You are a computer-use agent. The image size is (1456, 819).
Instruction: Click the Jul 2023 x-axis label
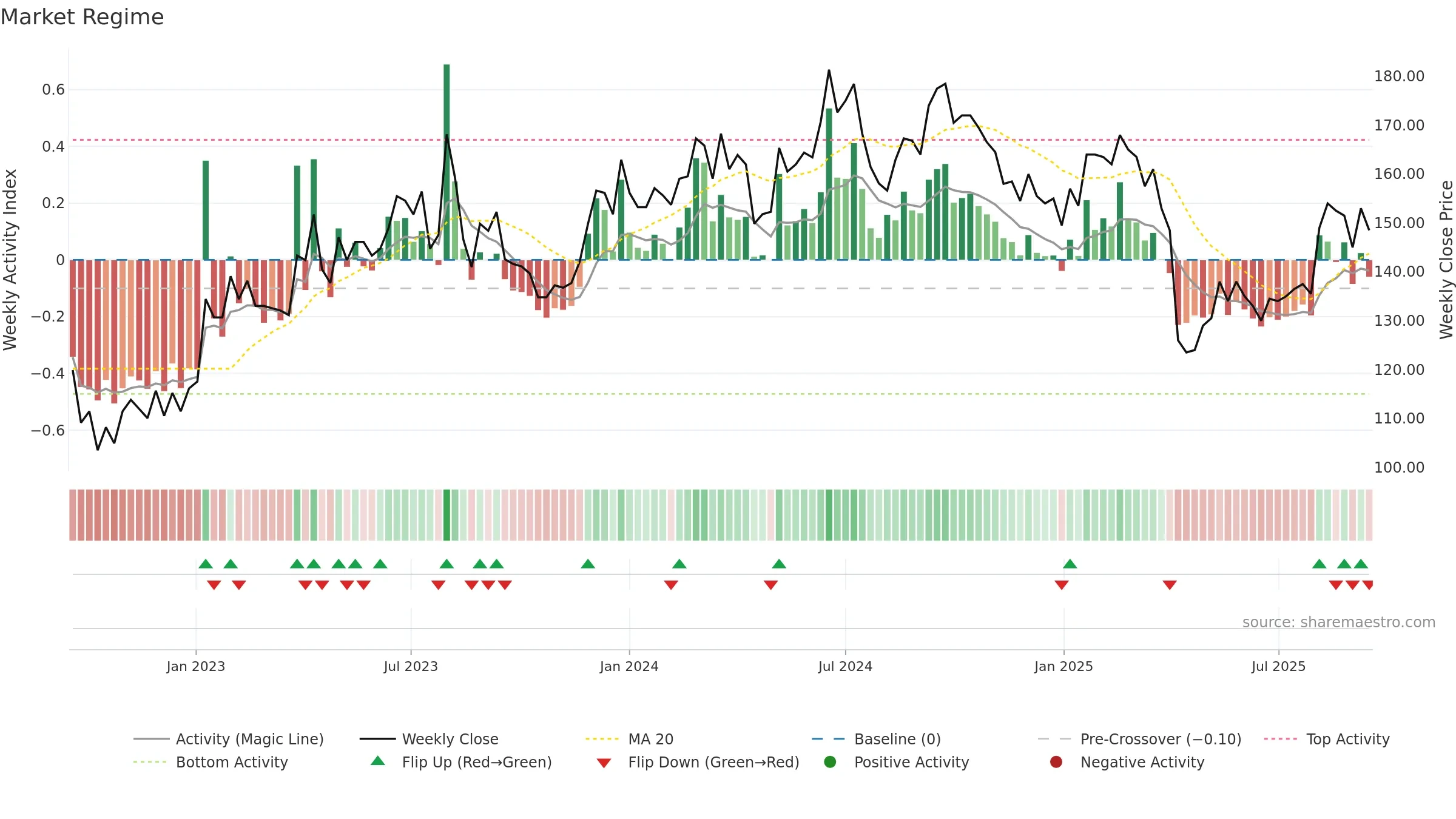[x=411, y=667]
